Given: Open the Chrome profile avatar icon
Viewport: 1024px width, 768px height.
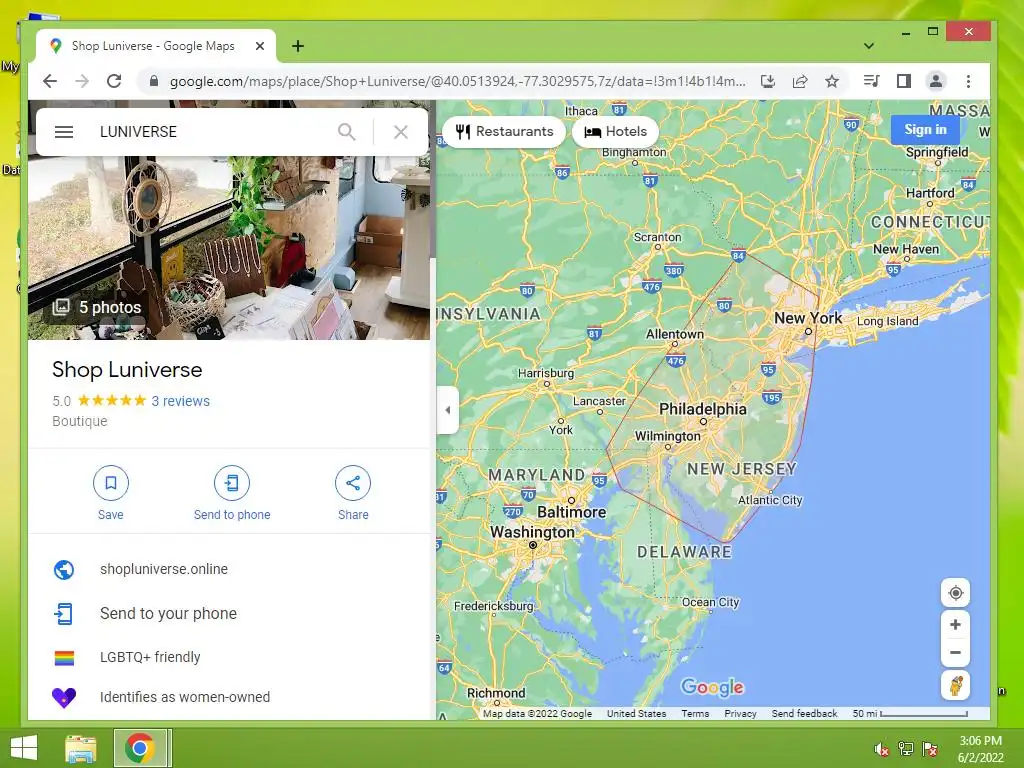Looking at the screenshot, I should click(936, 81).
